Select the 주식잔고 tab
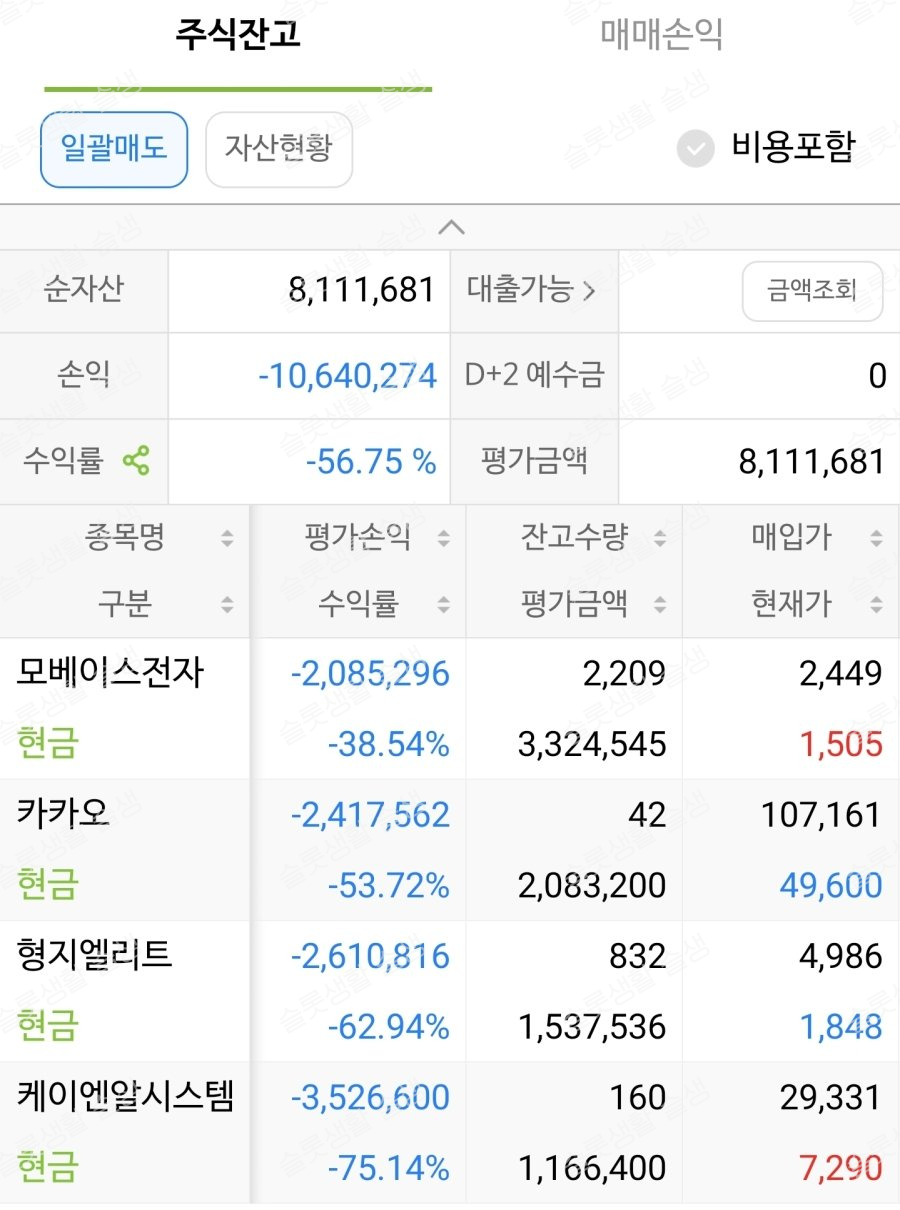The height and width of the screenshot is (1210, 900). point(238,35)
